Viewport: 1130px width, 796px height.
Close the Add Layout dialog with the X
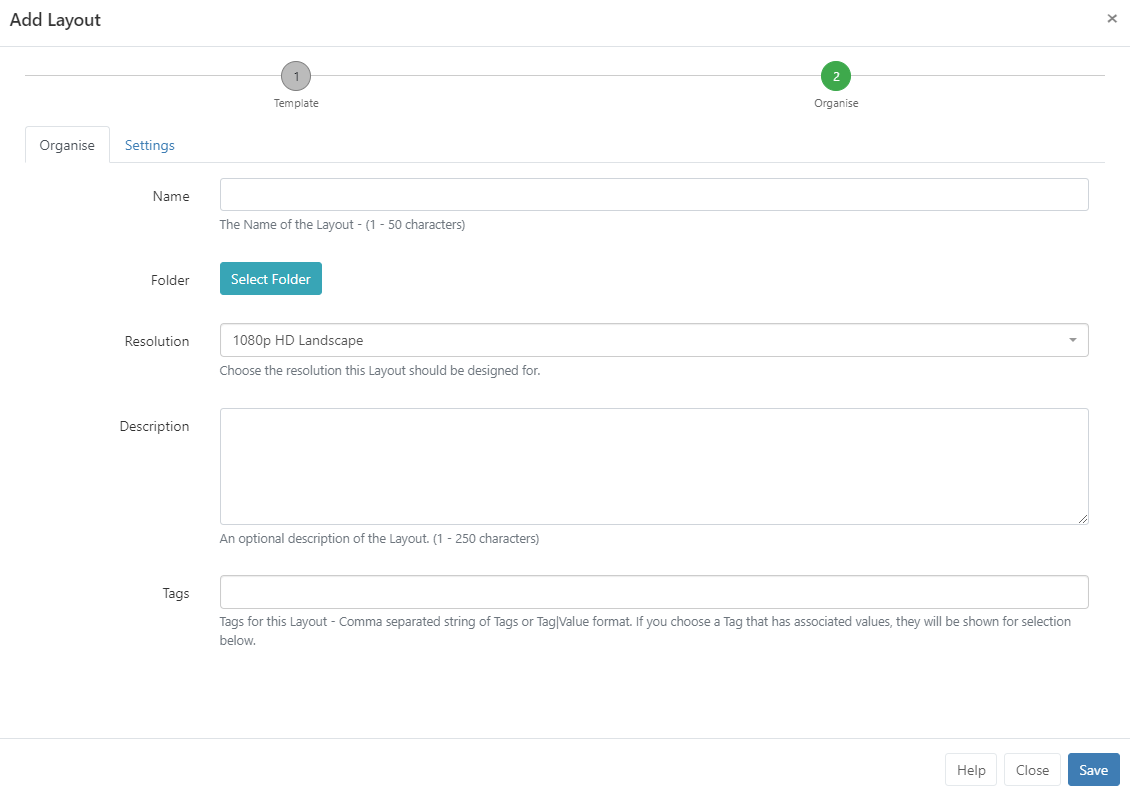point(1112,19)
